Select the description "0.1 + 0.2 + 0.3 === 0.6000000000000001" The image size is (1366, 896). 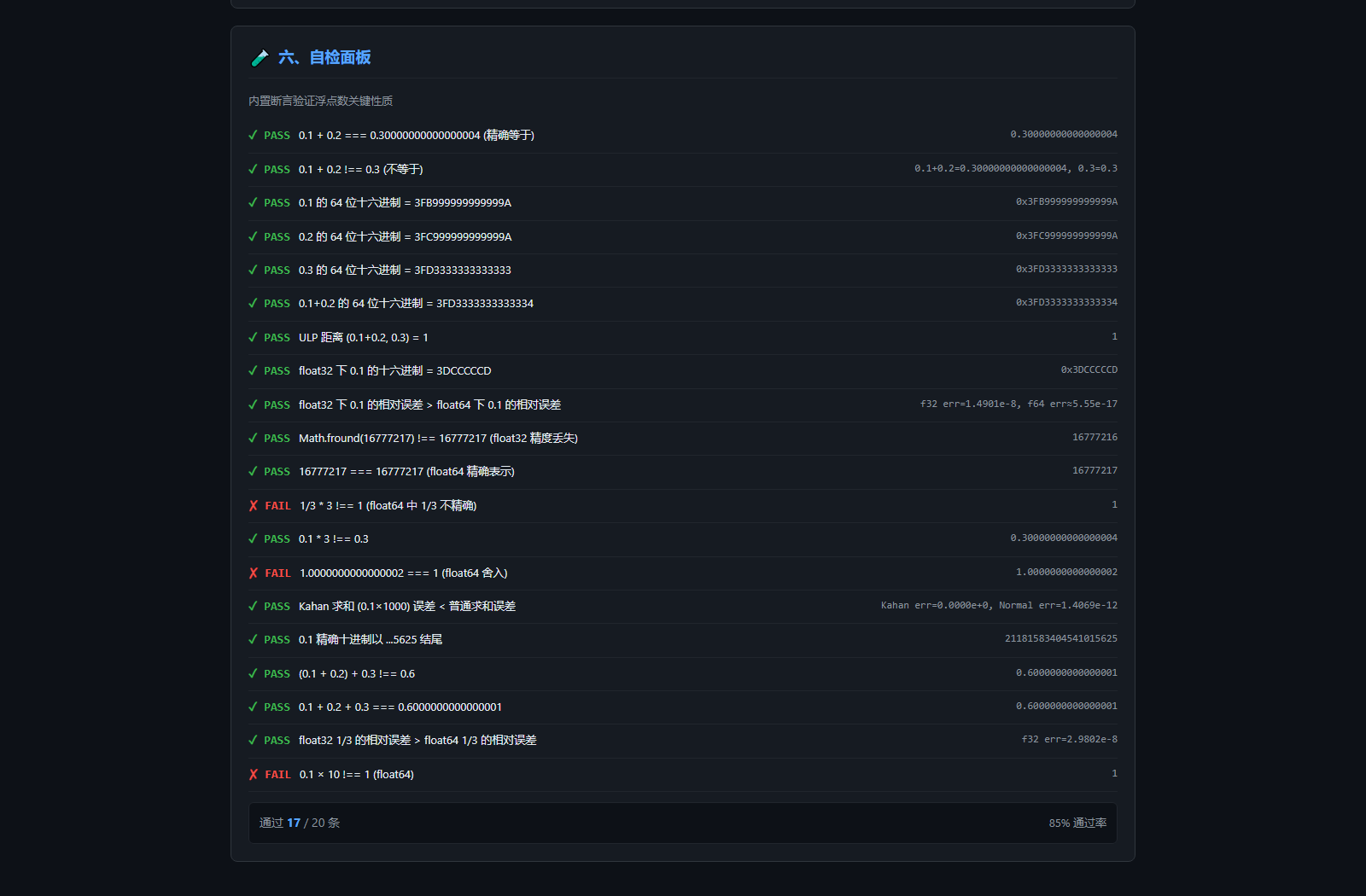pyautogui.click(x=400, y=707)
